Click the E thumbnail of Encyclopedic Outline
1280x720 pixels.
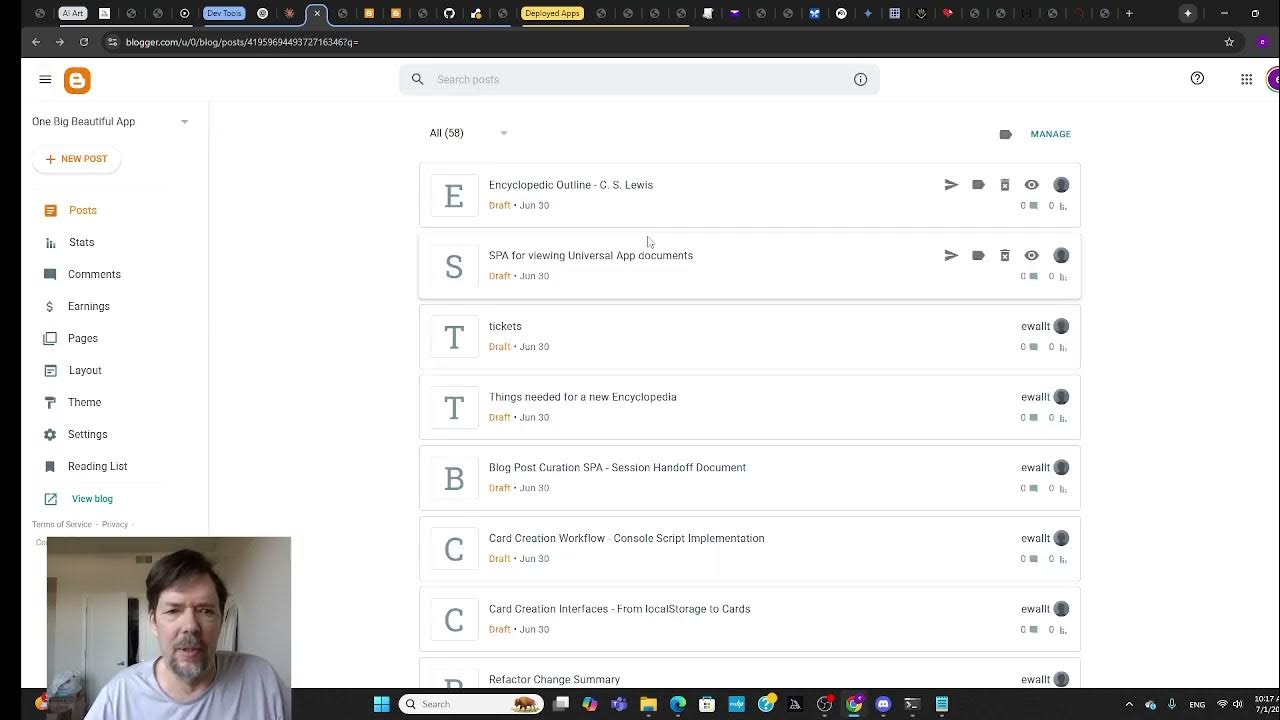(454, 196)
